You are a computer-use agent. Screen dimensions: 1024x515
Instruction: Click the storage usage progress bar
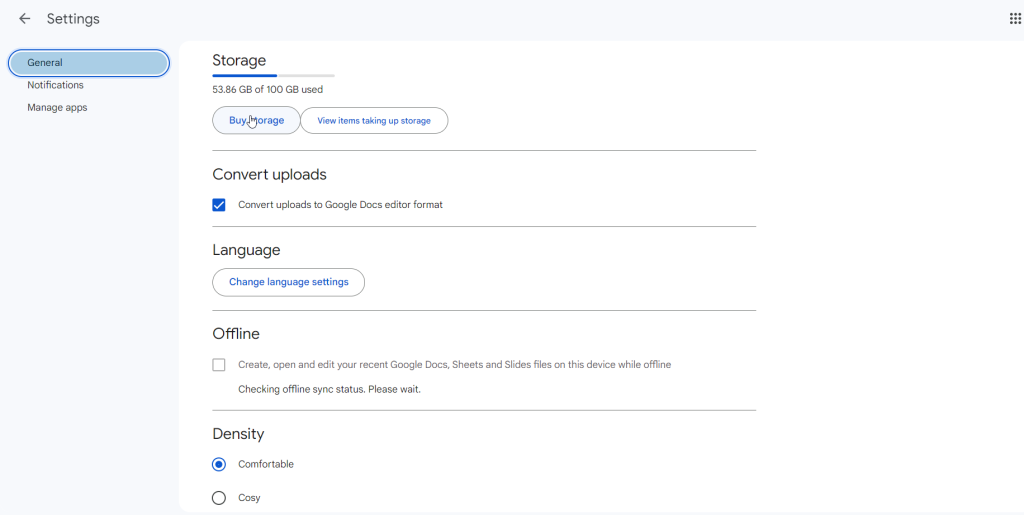[x=273, y=75]
